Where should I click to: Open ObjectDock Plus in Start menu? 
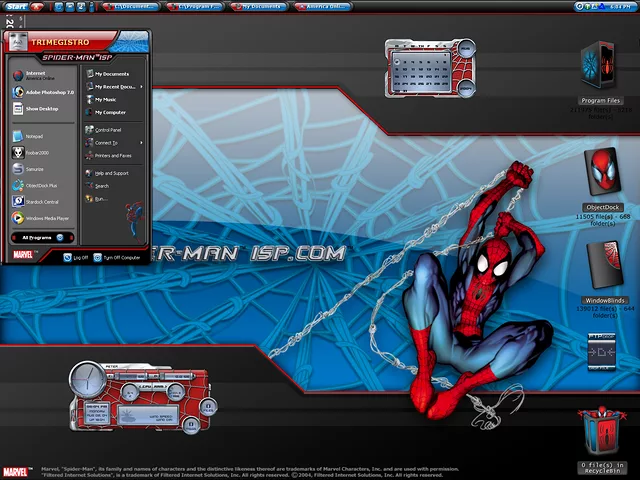point(40,186)
